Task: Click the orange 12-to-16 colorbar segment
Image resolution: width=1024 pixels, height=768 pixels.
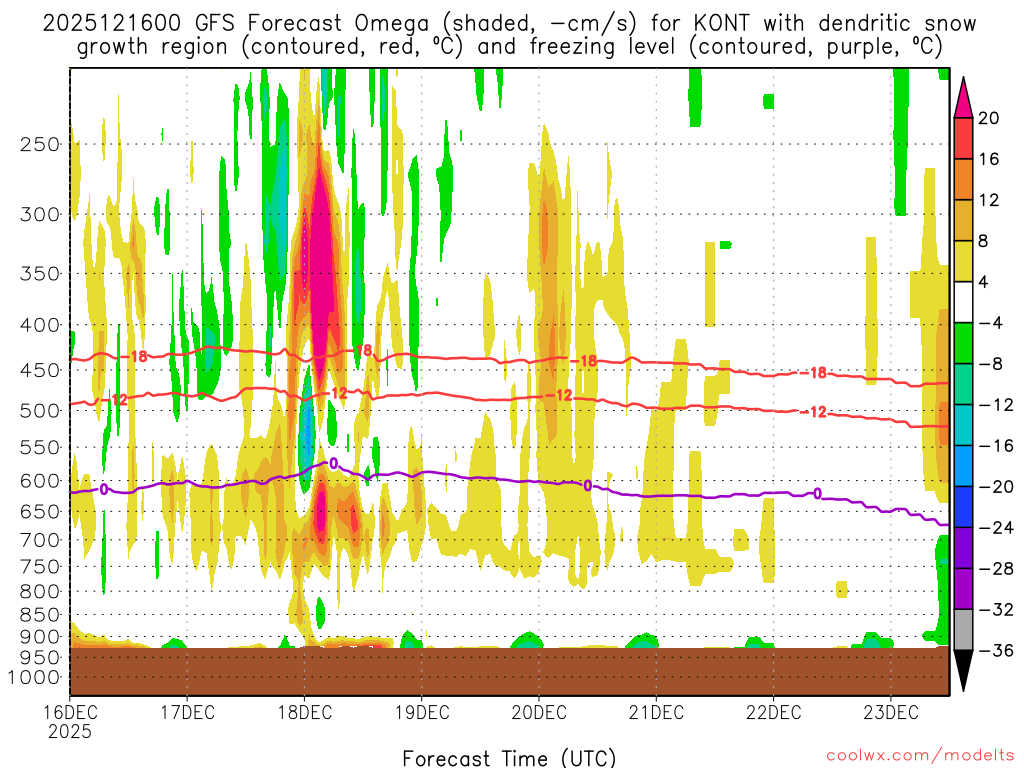Action: [x=963, y=180]
